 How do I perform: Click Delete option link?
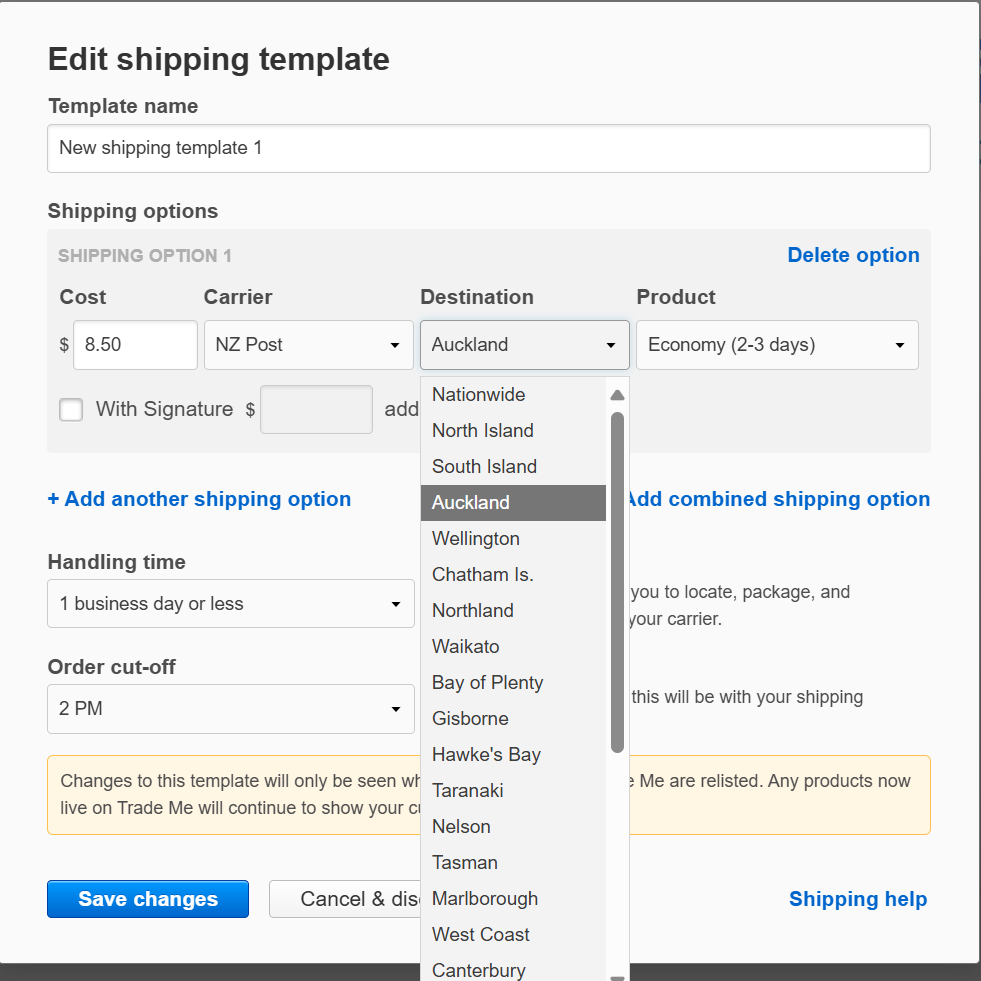point(853,255)
